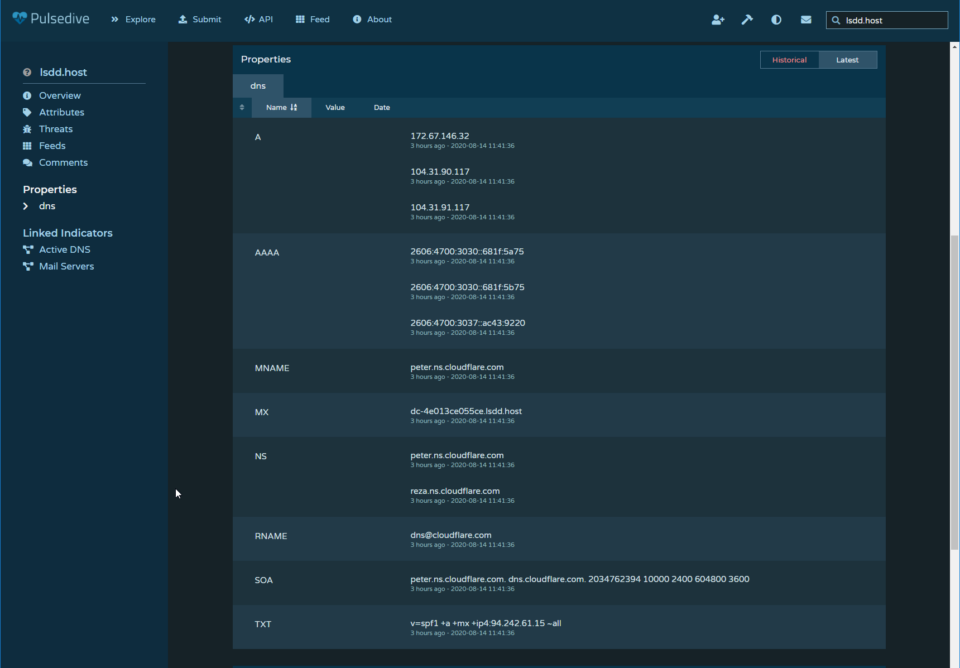
Task: Open the add user icon
Action: point(718,19)
